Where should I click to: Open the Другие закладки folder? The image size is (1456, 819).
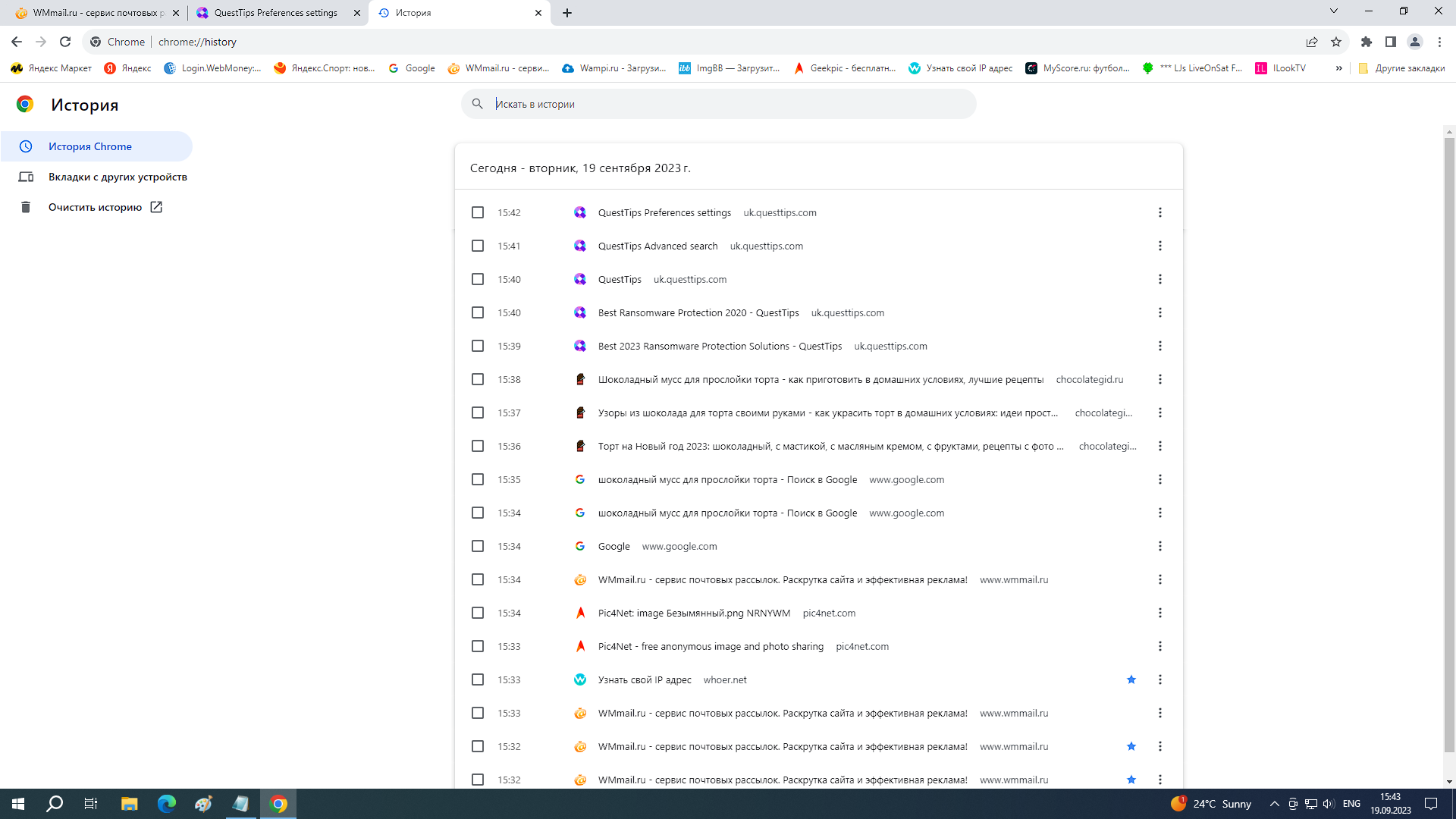[x=1401, y=68]
